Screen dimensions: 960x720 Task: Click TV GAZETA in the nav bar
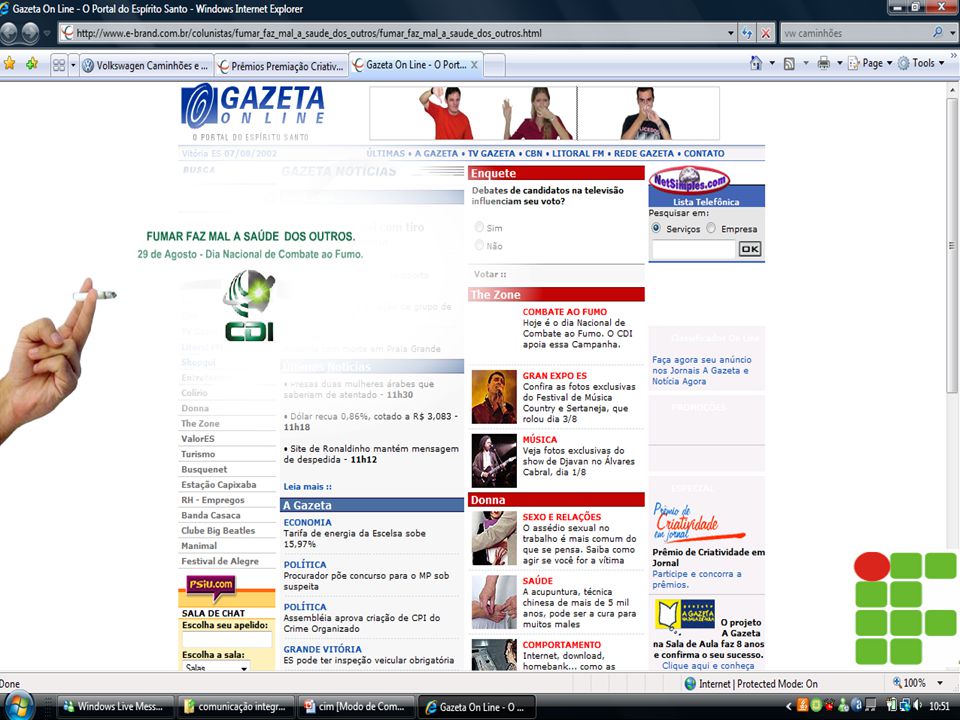492,153
